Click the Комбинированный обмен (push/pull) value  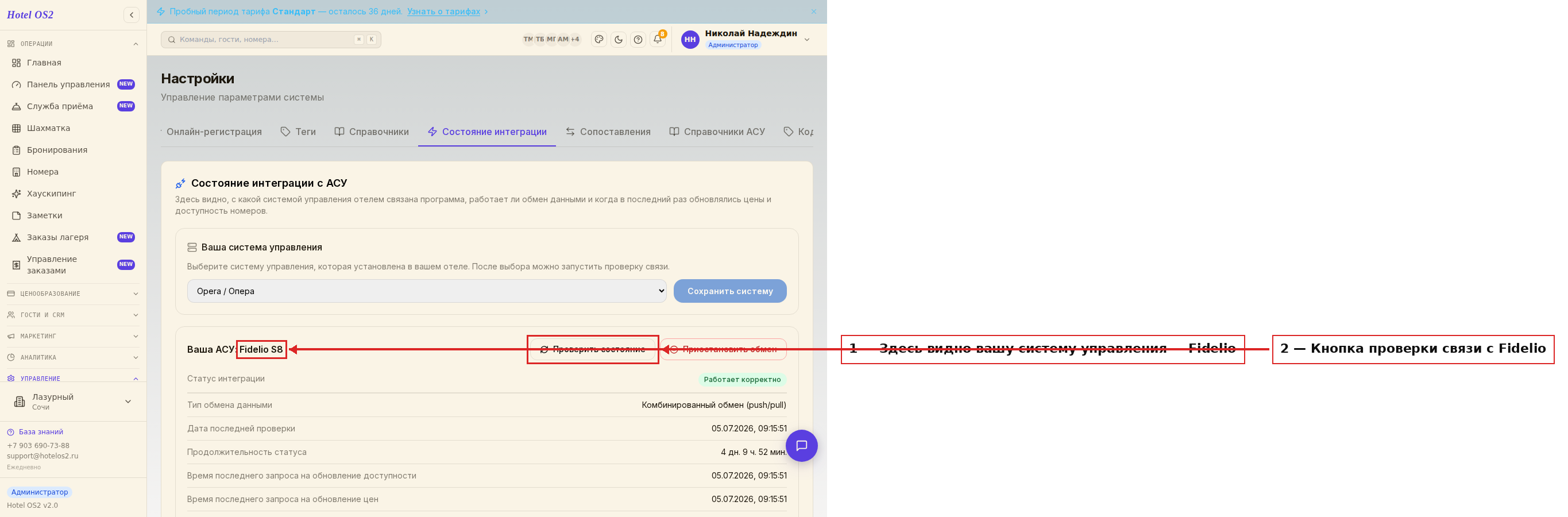[714, 405]
